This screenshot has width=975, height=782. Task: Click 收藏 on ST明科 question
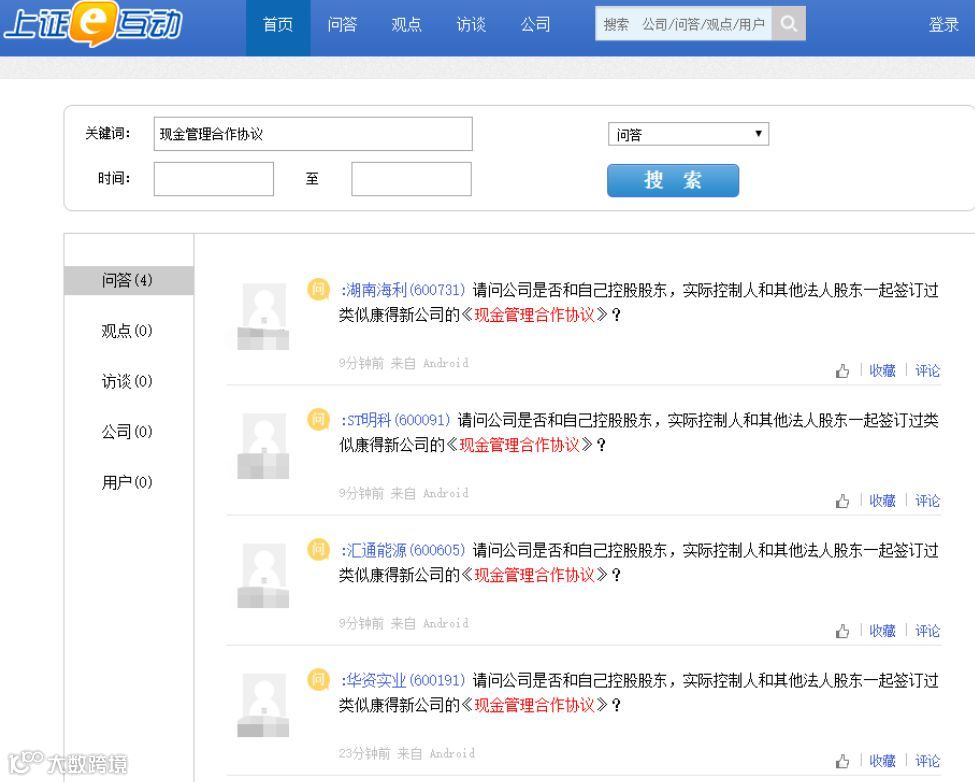[882, 501]
